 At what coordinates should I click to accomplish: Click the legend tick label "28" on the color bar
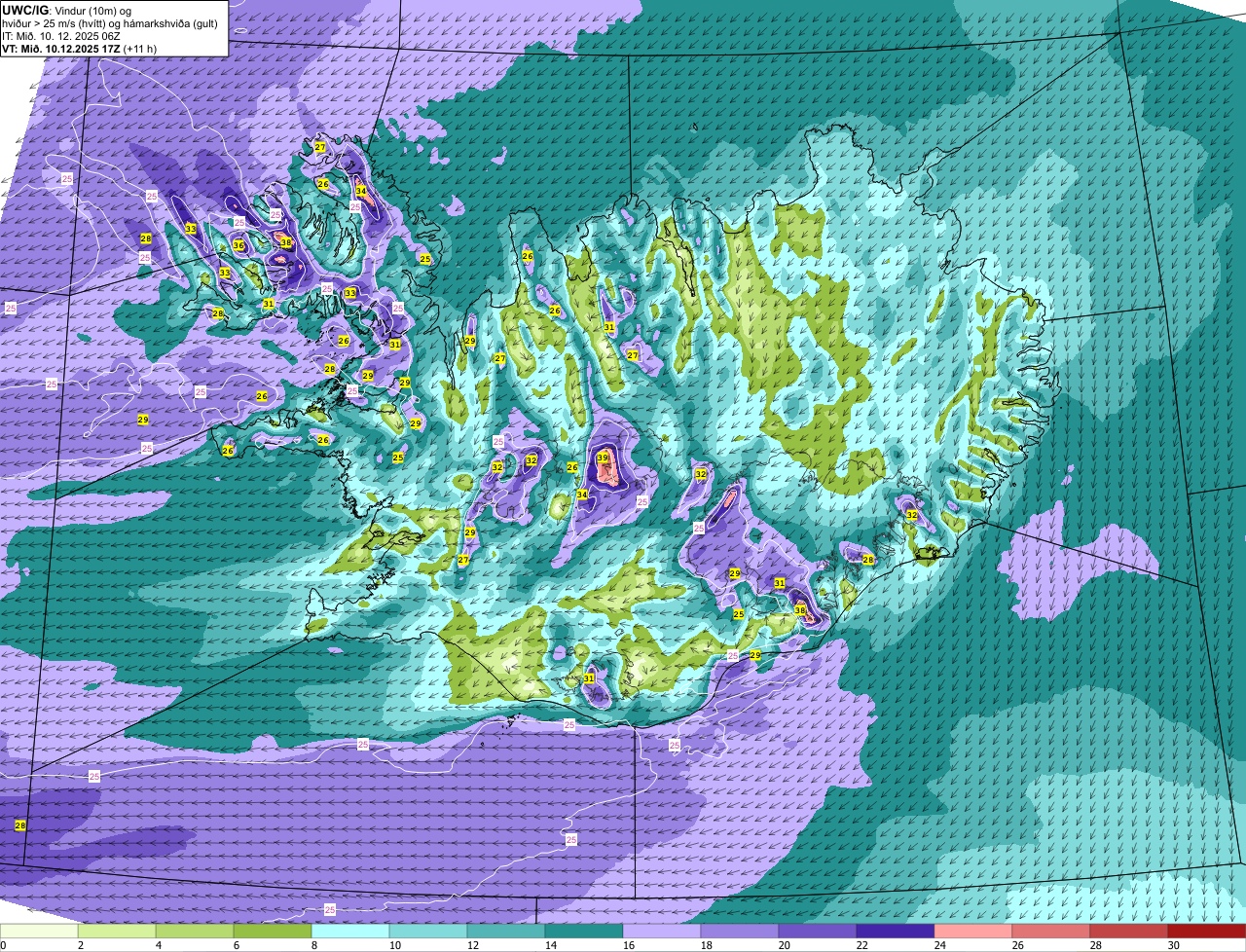click(x=1095, y=945)
